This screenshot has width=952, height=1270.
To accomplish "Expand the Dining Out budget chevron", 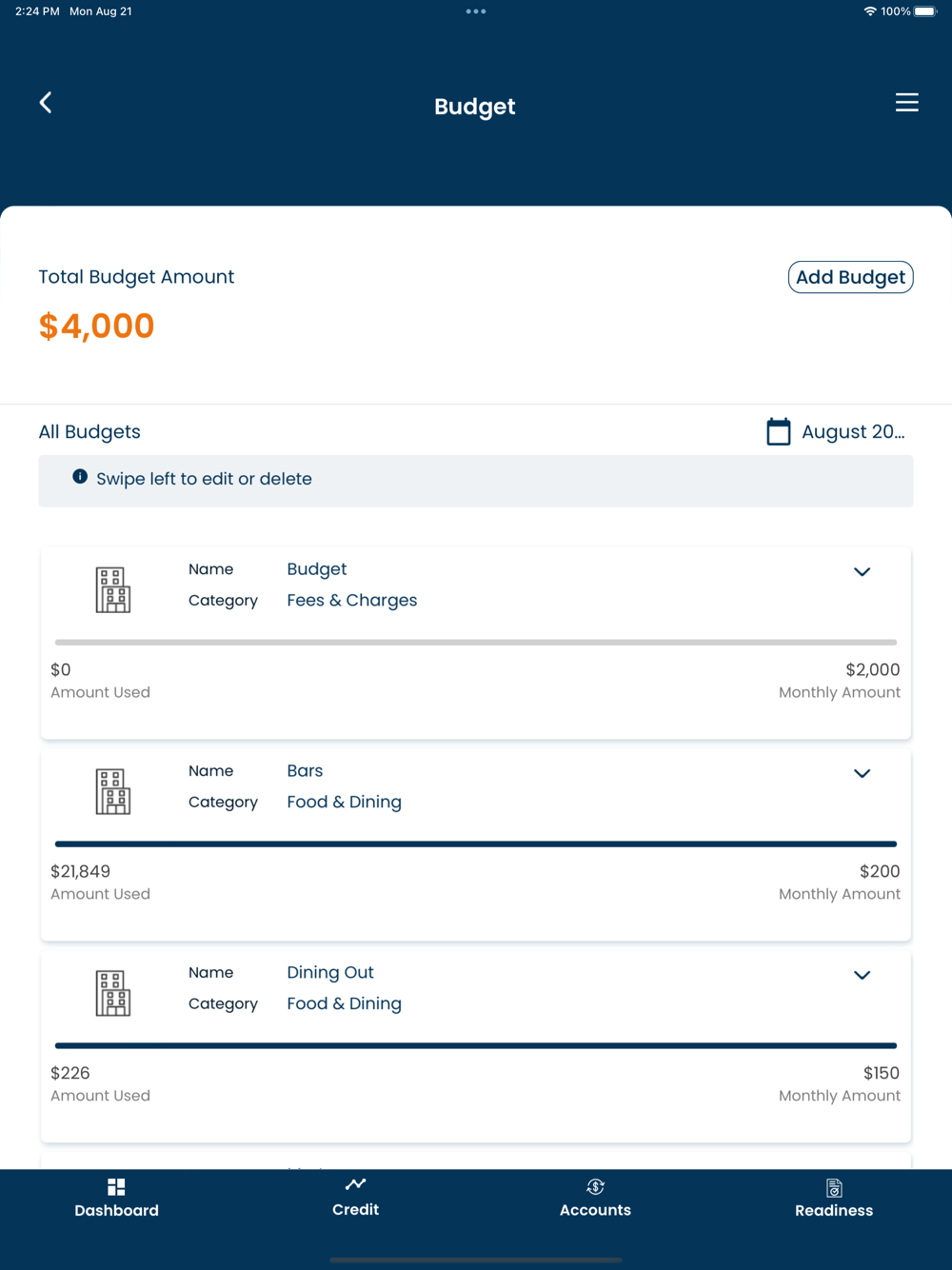I will [x=862, y=976].
